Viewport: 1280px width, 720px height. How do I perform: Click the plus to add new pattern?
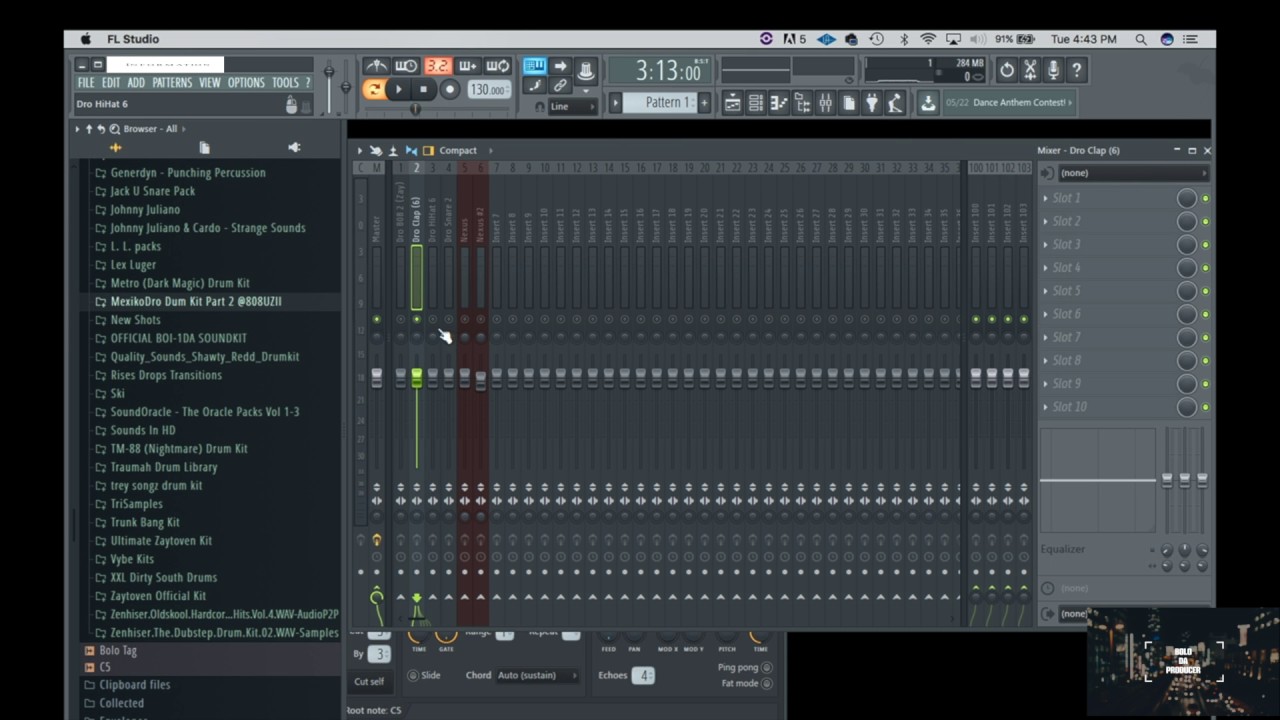click(x=704, y=103)
